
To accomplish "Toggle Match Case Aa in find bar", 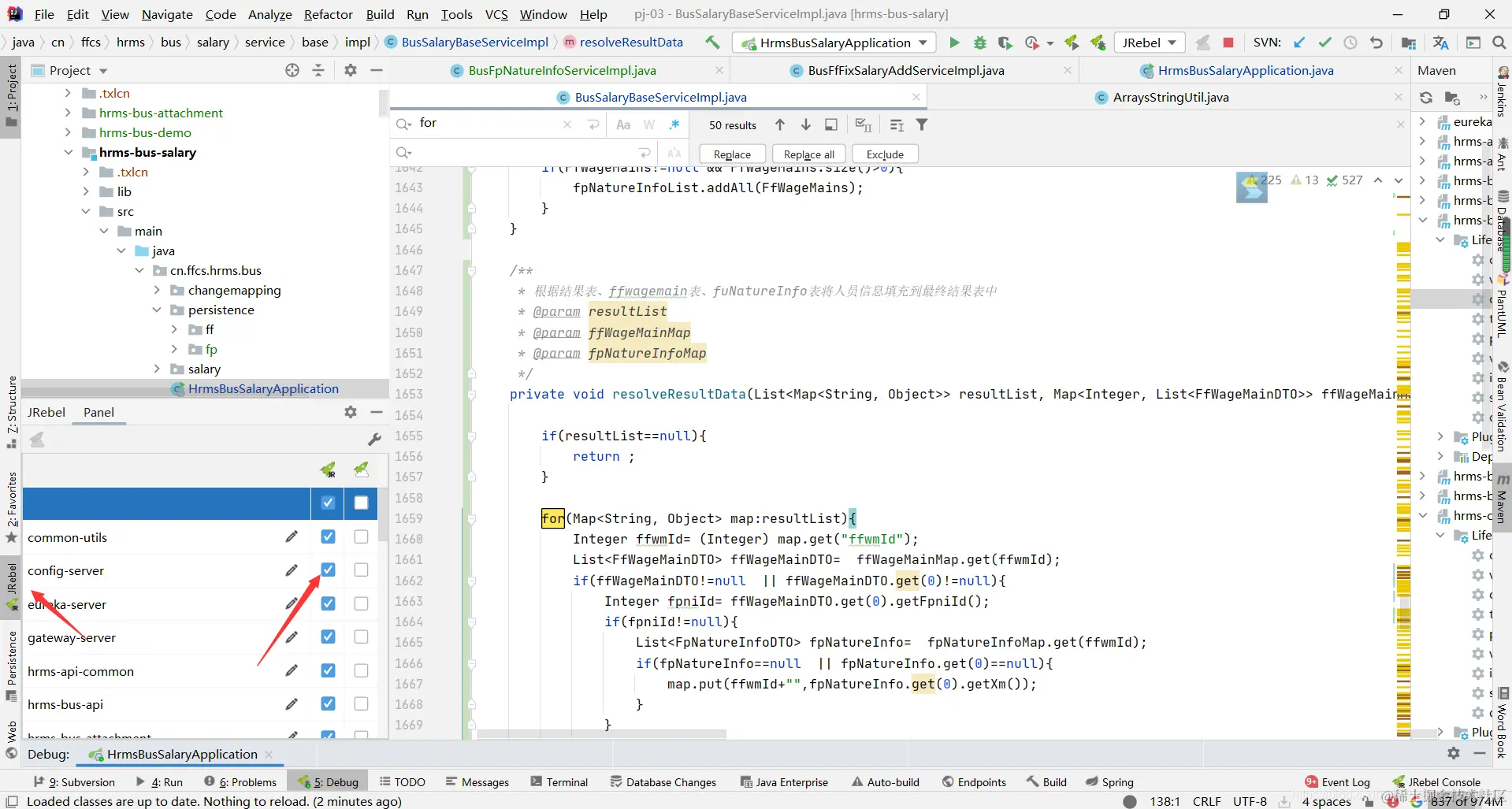I will click(x=623, y=124).
